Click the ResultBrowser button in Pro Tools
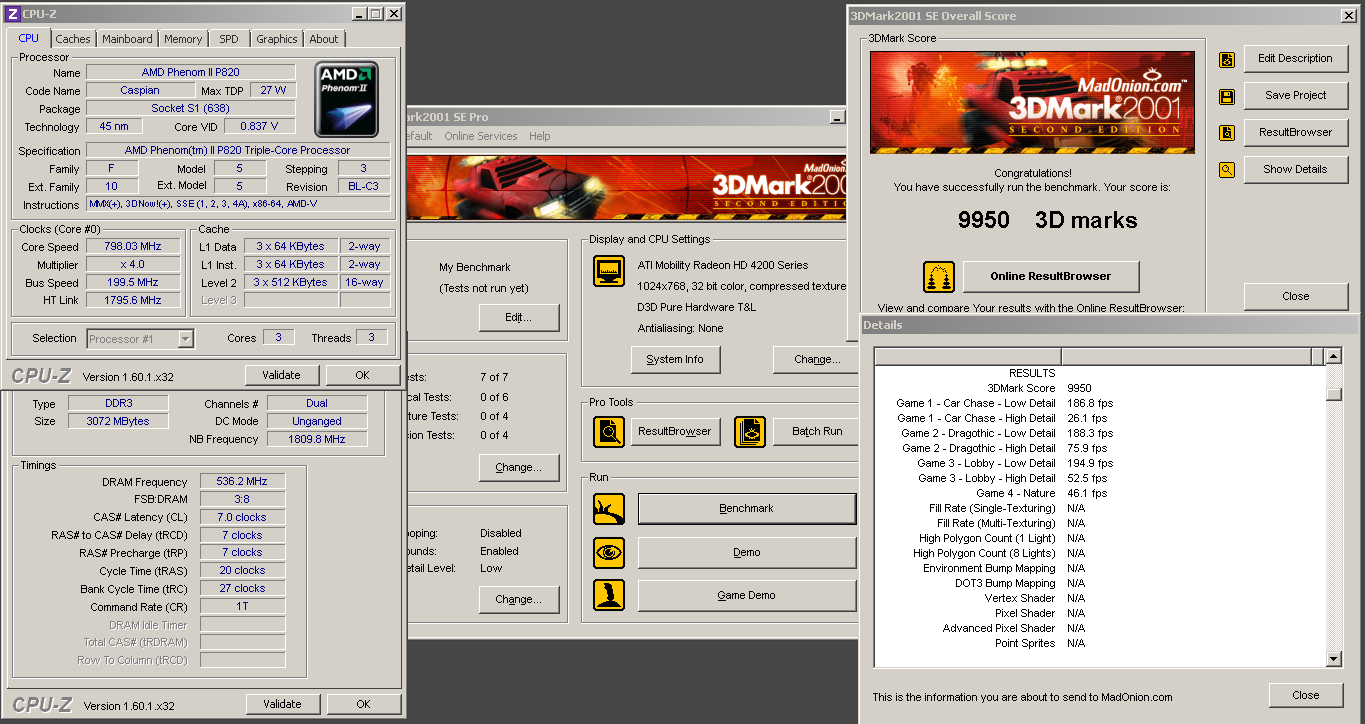 click(x=676, y=431)
